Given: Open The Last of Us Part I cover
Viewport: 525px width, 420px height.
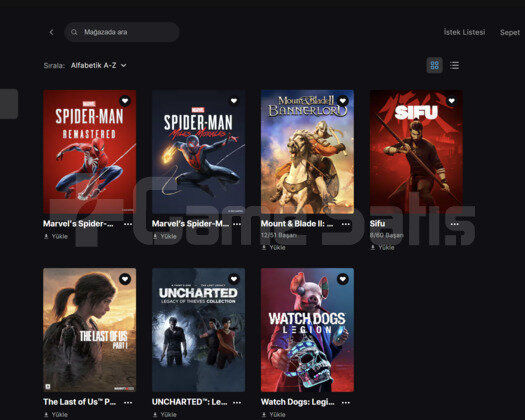Looking at the screenshot, I should [89, 330].
